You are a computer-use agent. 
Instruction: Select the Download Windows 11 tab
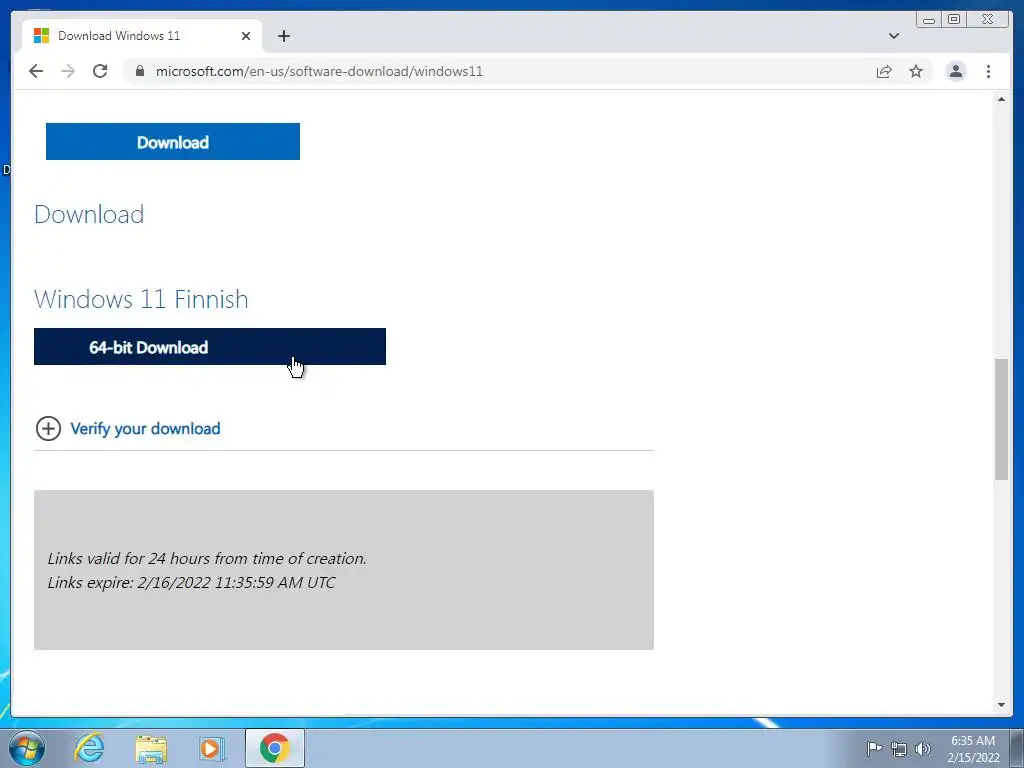point(142,36)
